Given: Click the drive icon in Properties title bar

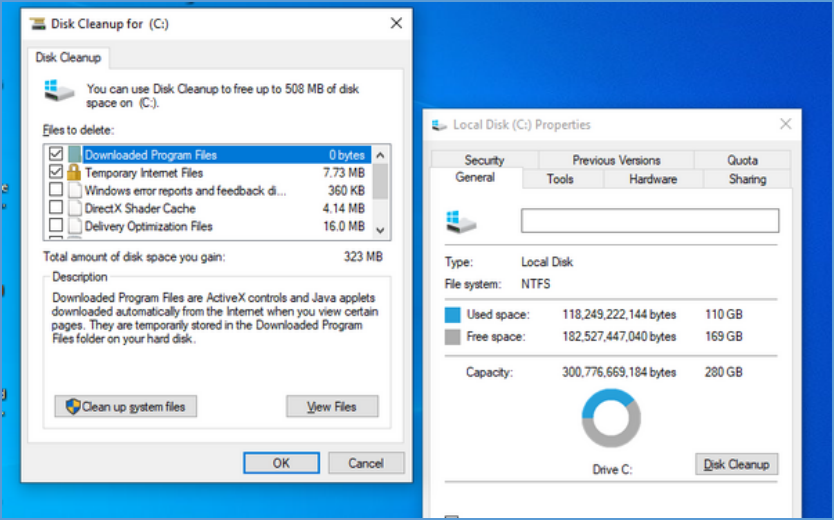Looking at the screenshot, I should click(439, 125).
